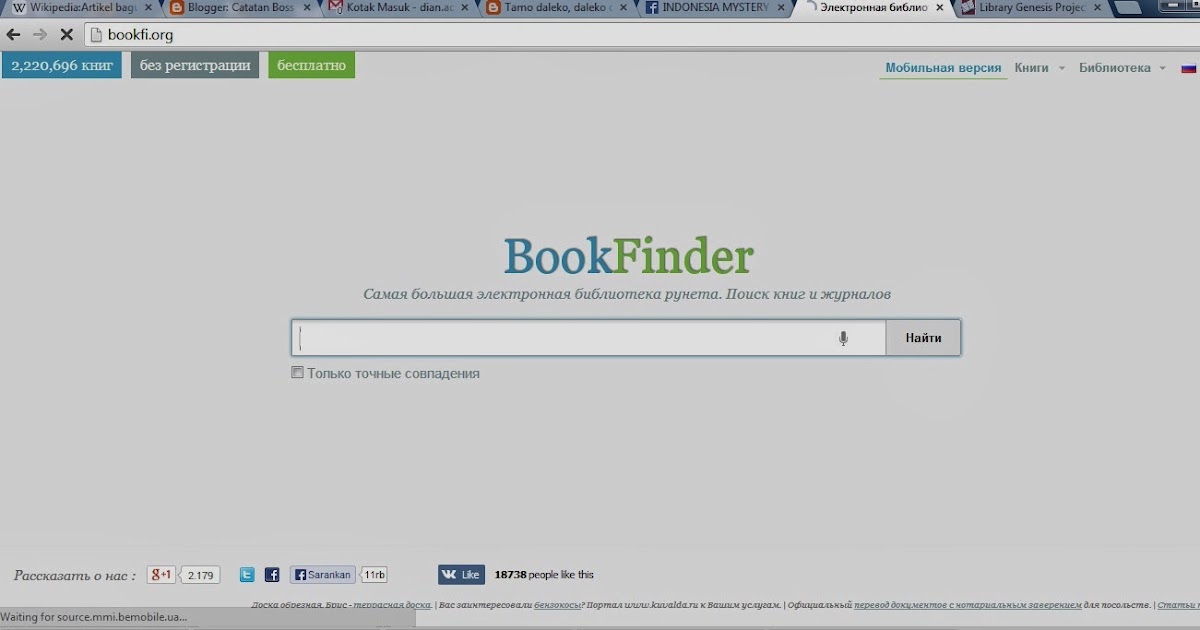
Task: Switch to Tamo daleko, daleko tab
Action: tap(556, 8)
